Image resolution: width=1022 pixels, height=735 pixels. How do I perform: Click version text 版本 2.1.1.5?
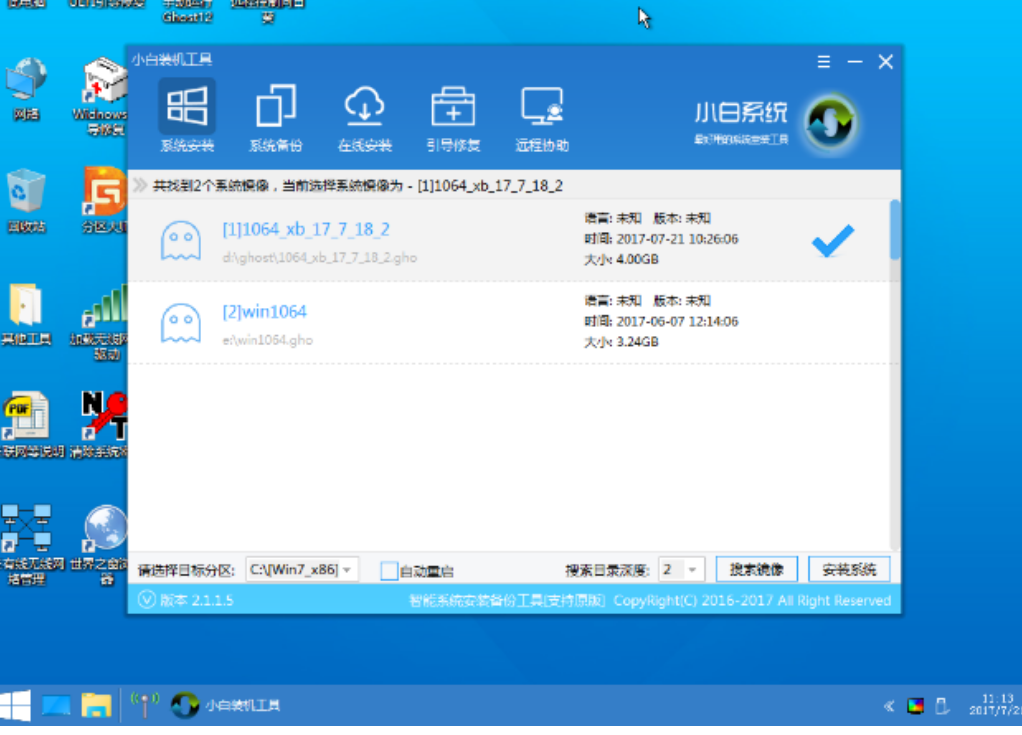196,600
